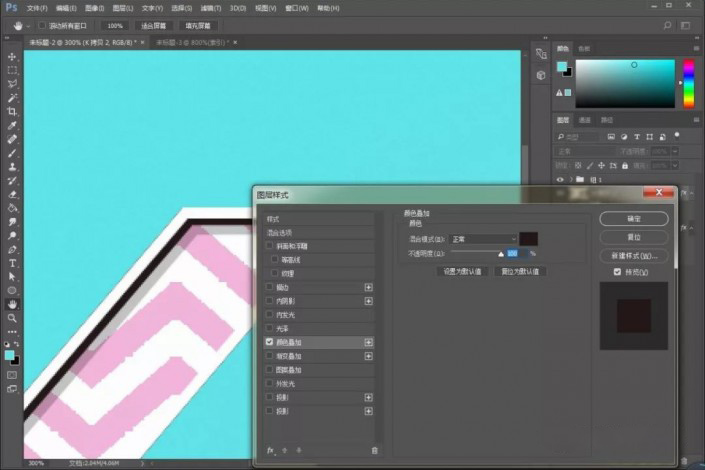The height and width of the screenshot is (470, 705).
Task: Switch to the 路径 paths tab
Action: pyautogui.click(x=607, y=120)
